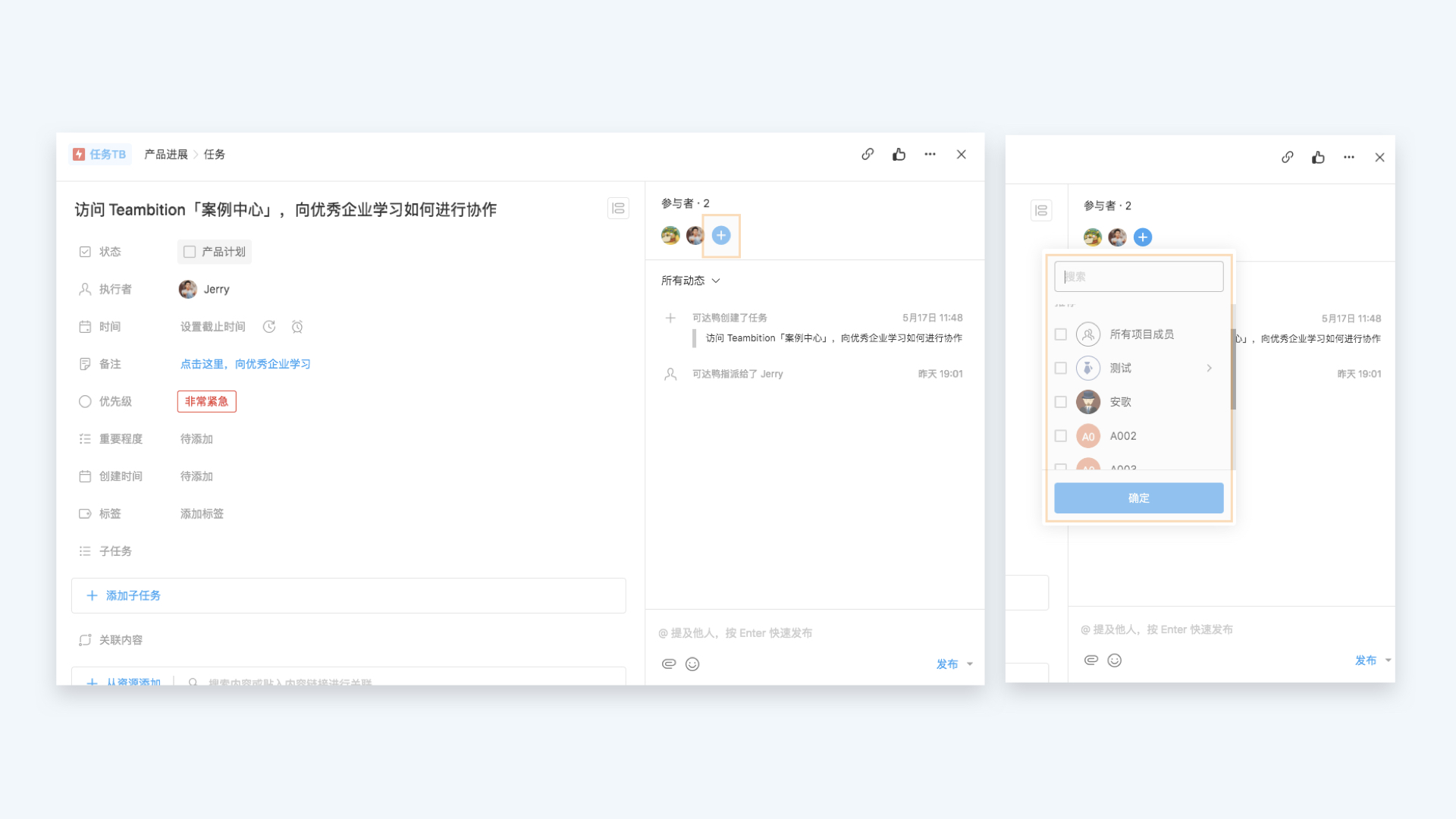Click thumbs-up icon in right window

point(1318,157)
